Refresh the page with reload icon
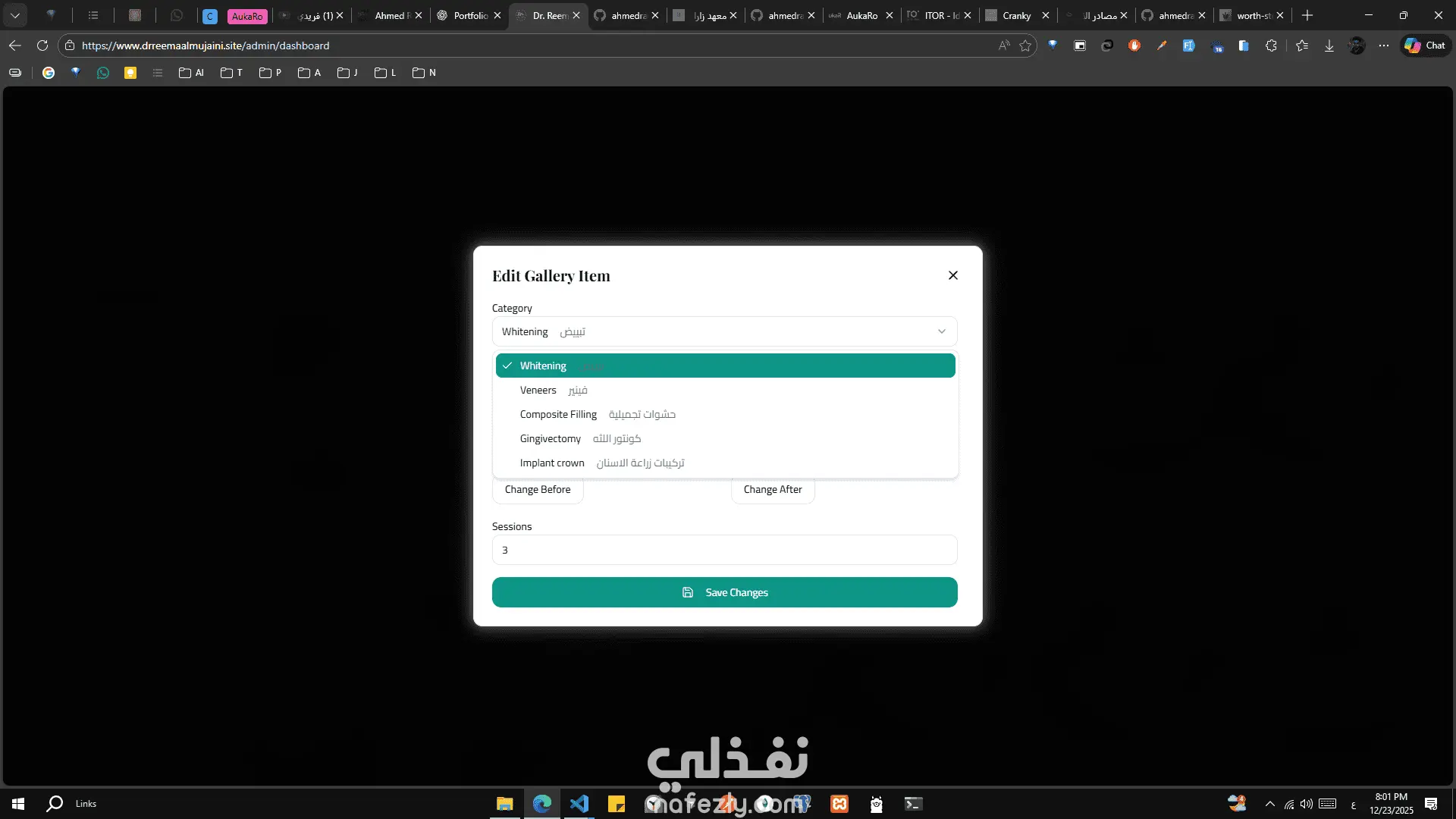Image resolution: width=1456 pixels, height=819 pixels. [x=42, y=45]
